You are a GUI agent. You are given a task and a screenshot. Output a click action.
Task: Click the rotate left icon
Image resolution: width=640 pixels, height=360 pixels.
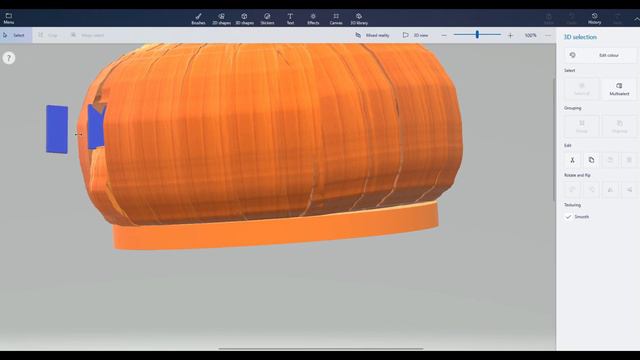[x=572, y=189]
